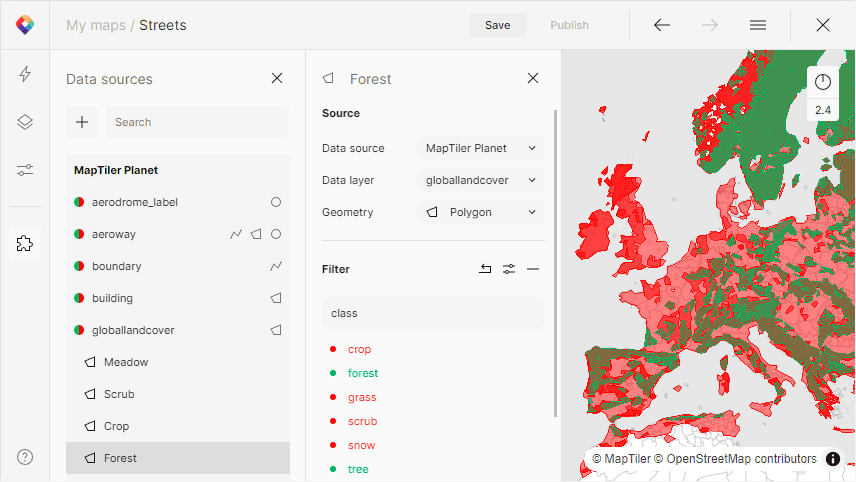Viewport: 856px width, 482px height.
Task: Select the Forest layer row
Action: 178,458
